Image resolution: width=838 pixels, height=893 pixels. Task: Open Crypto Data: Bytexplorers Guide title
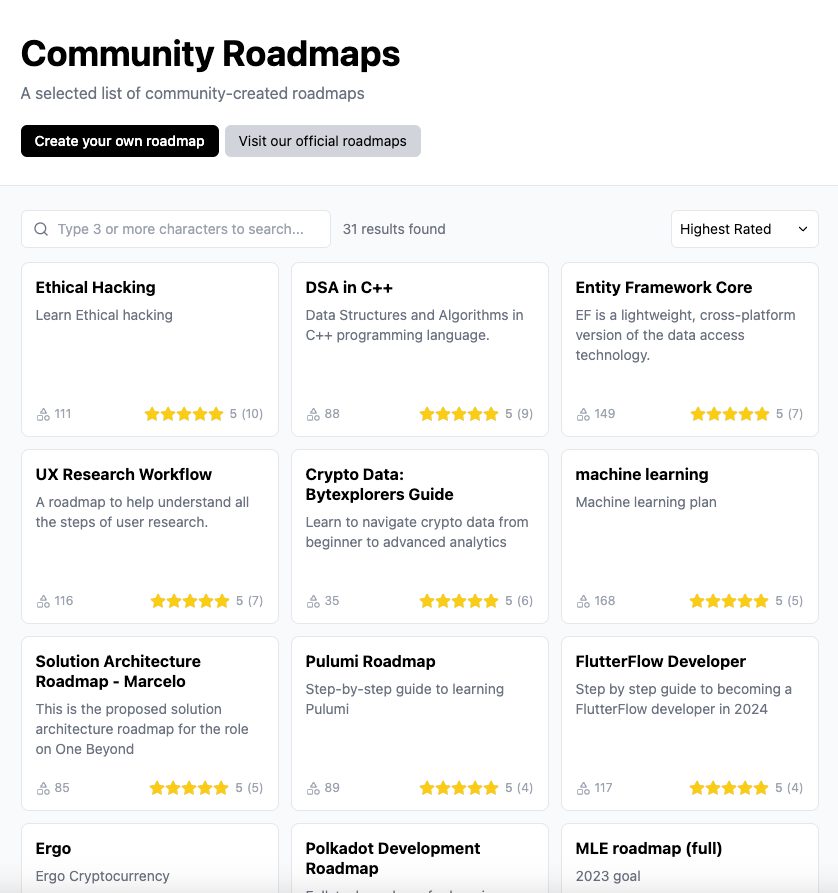(x=379, y=484)
